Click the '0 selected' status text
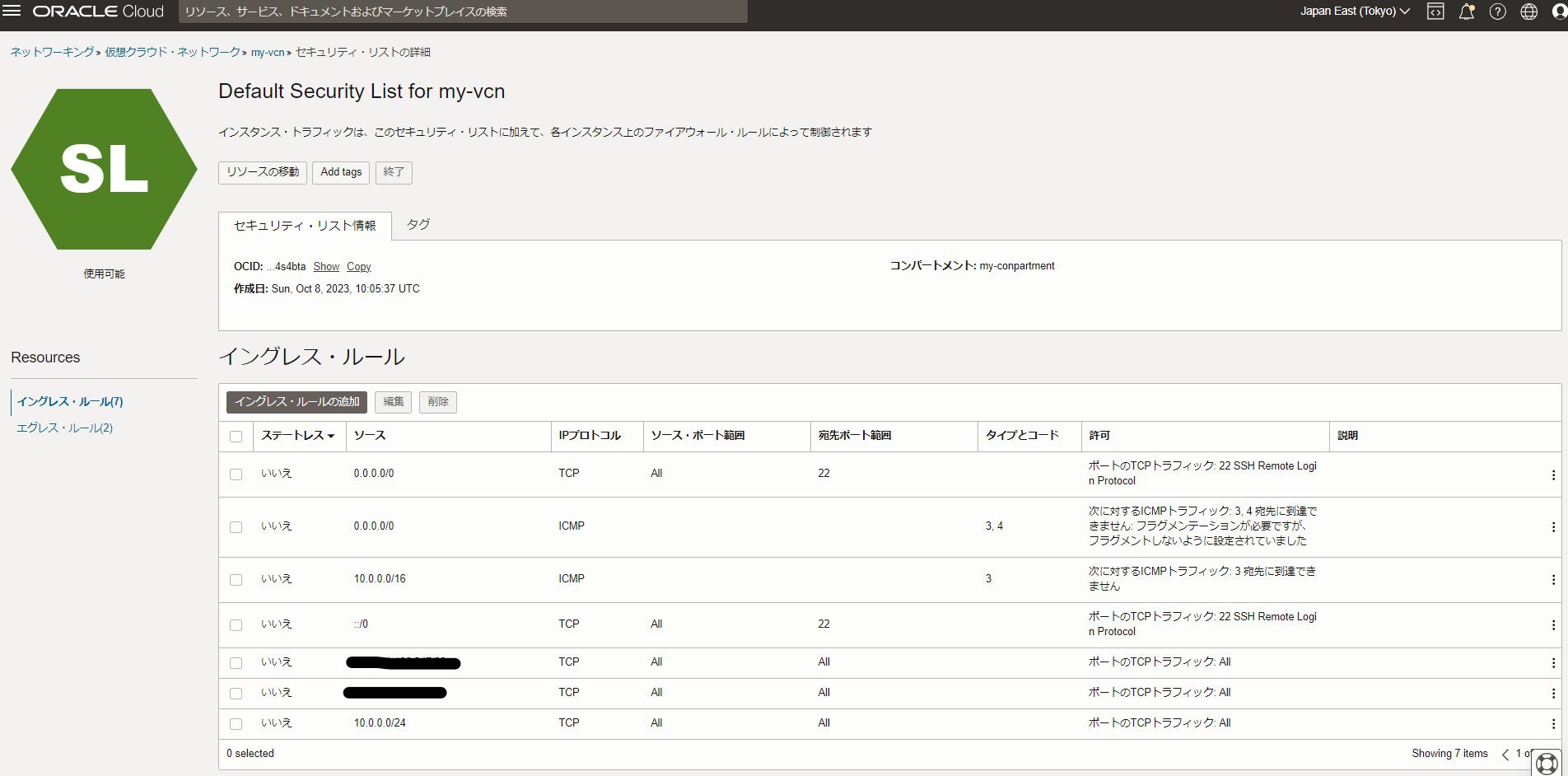The height and width of the screenshot is (776, 1568). 250,754
